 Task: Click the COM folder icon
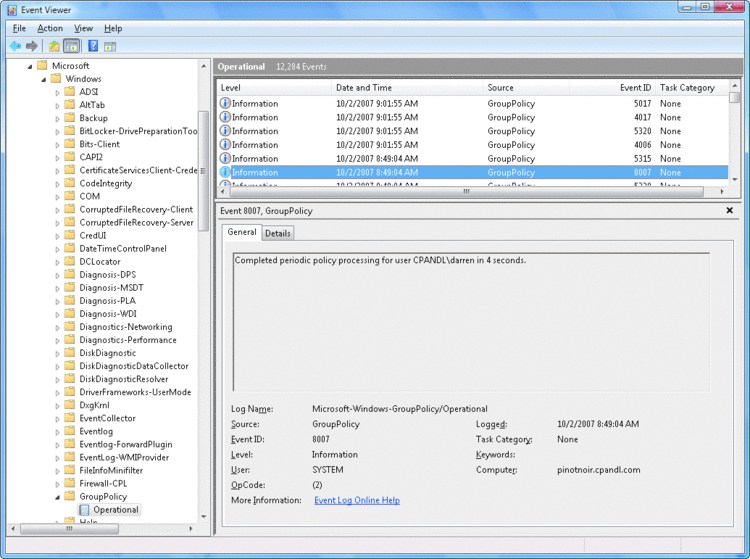(70, 196)
